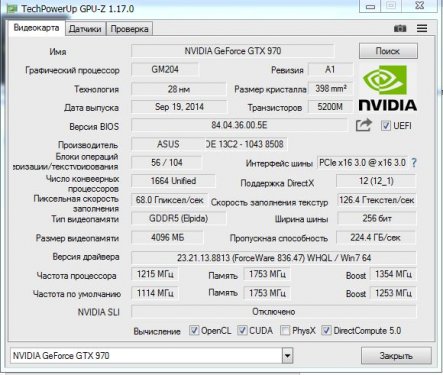Click the 256 бит bus width value
Screen dimensions: 443x375
coord(377,219)
